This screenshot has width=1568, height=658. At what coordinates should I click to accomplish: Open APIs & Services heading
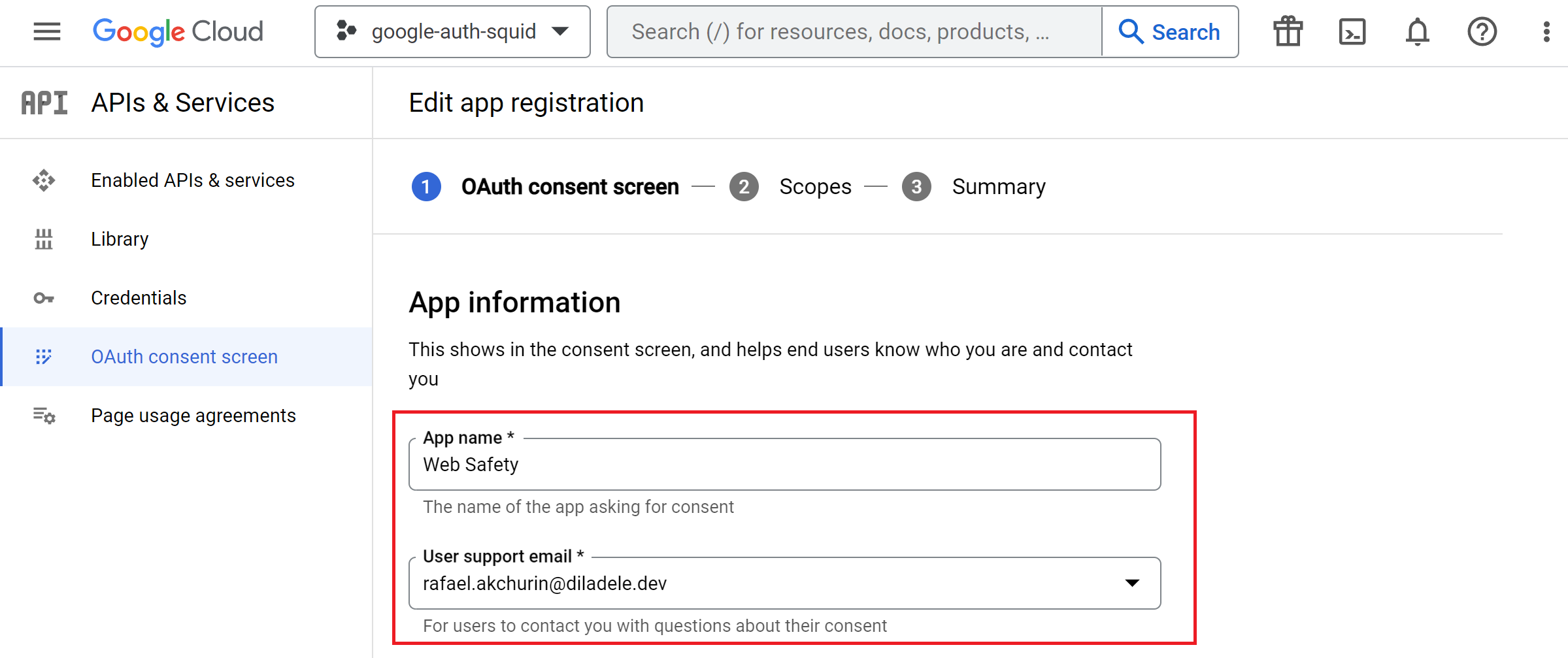point(182,103)
